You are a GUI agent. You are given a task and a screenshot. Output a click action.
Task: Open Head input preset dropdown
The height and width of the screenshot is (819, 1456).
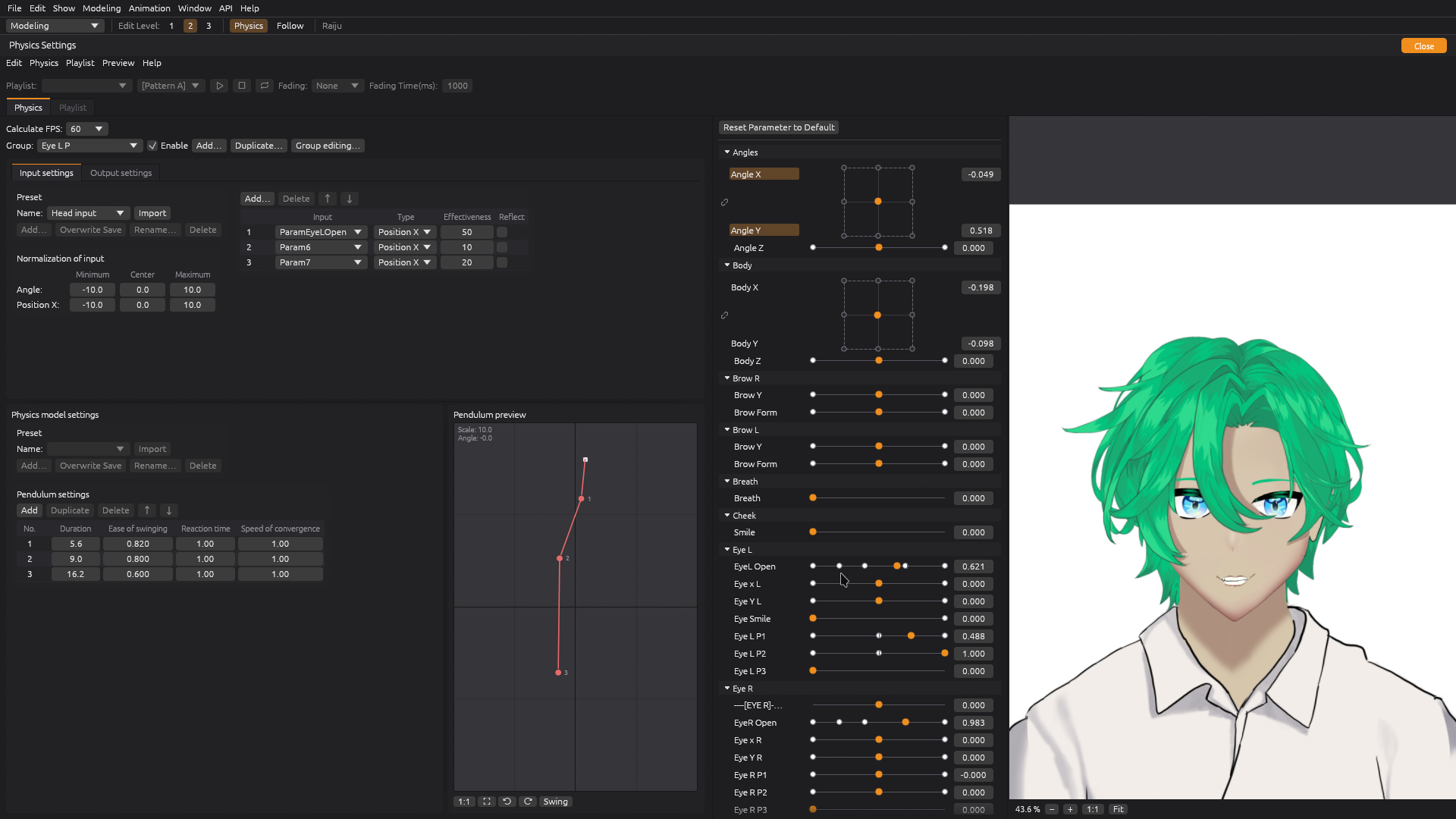point(88,213)
